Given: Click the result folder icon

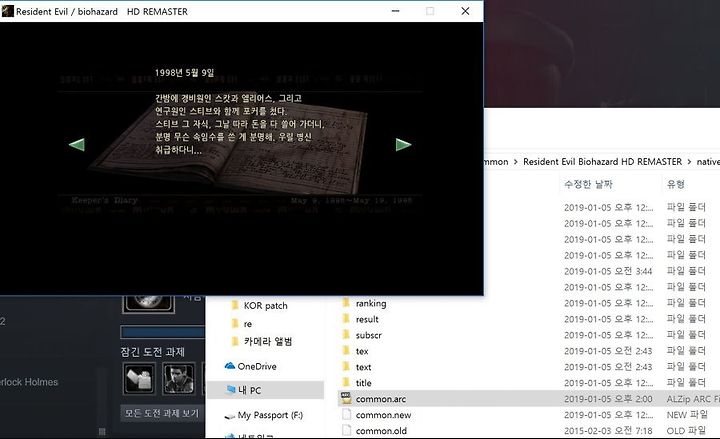Looking at the screenshot, I should point(346,319).
